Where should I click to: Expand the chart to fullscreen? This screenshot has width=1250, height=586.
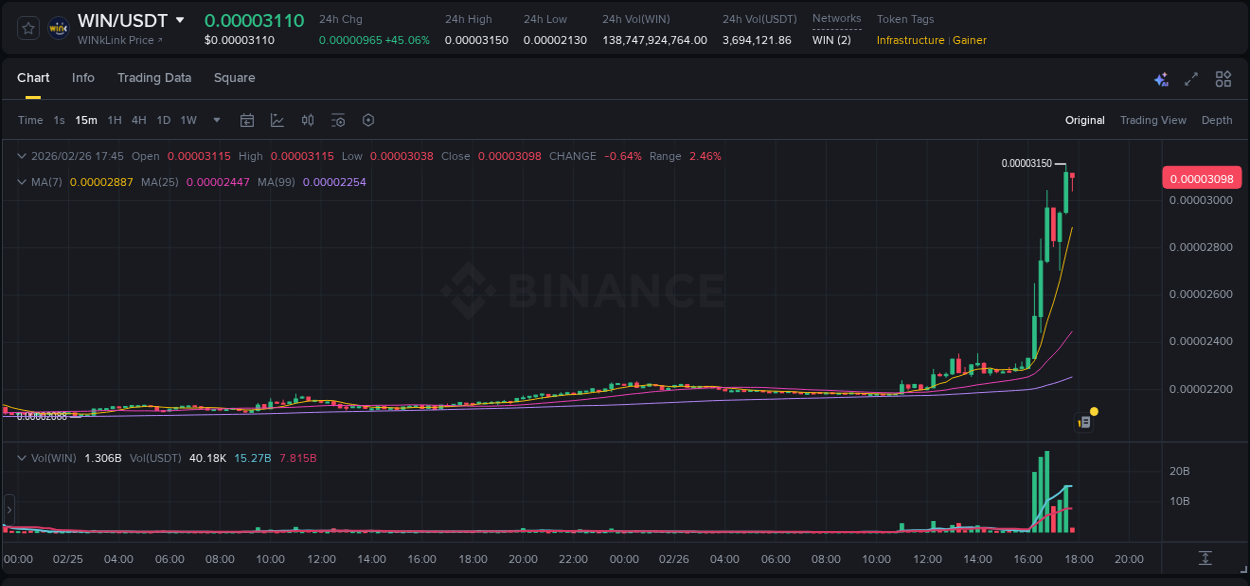pyautogui.click(x=1190, y=78)
